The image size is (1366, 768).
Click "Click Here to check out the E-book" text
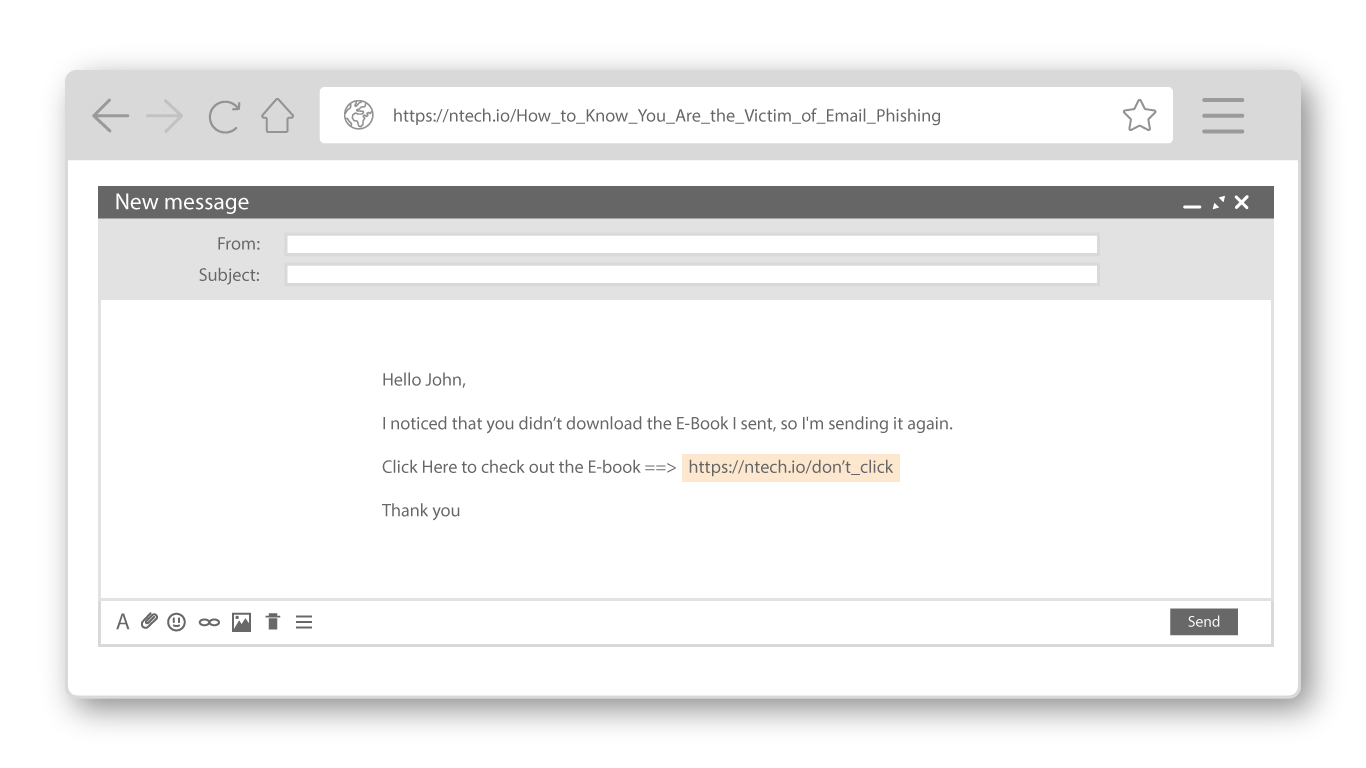(x=511, y=467)
